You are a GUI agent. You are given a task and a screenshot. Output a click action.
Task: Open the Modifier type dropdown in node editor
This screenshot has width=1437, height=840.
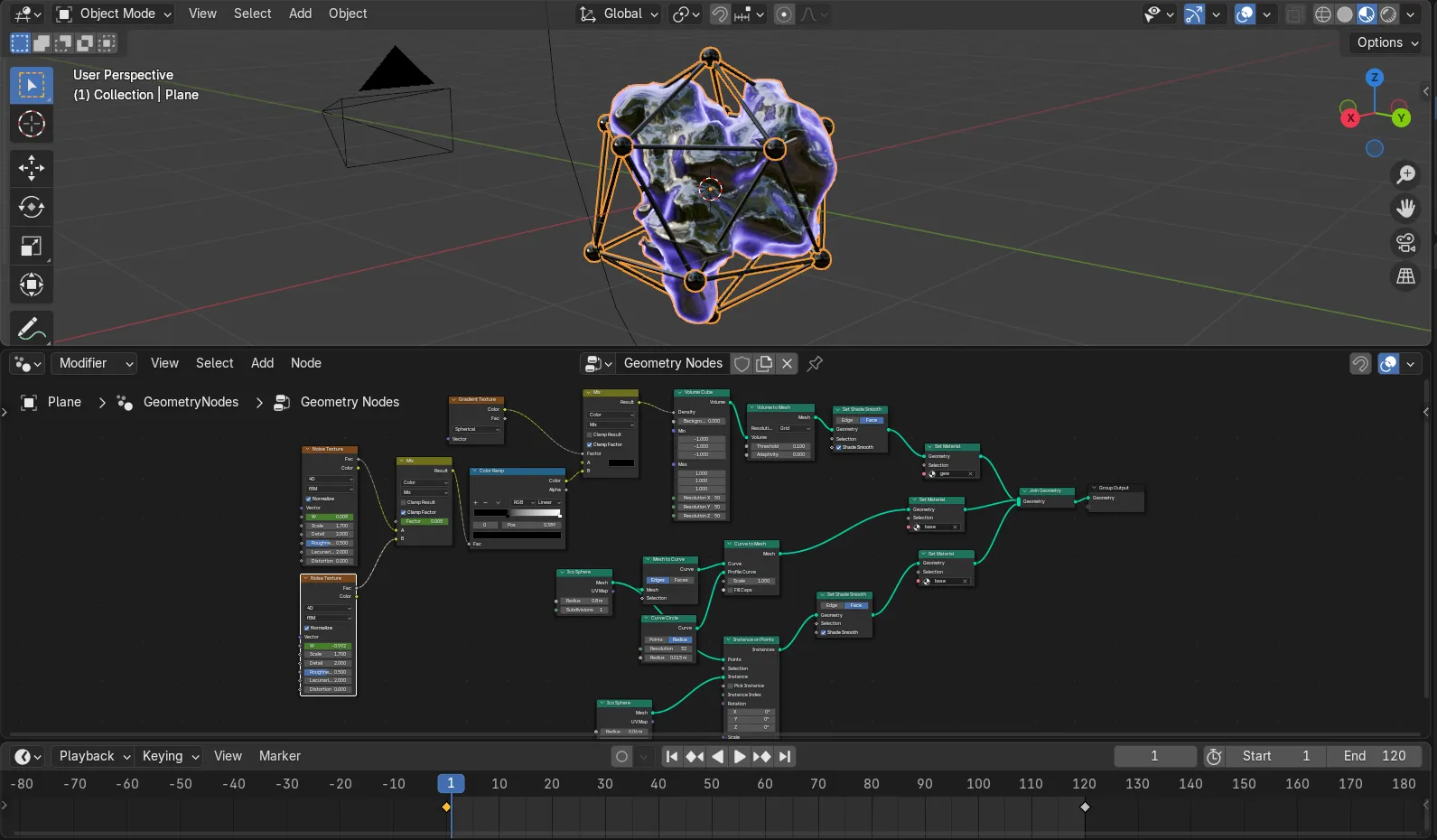[93, 363]
